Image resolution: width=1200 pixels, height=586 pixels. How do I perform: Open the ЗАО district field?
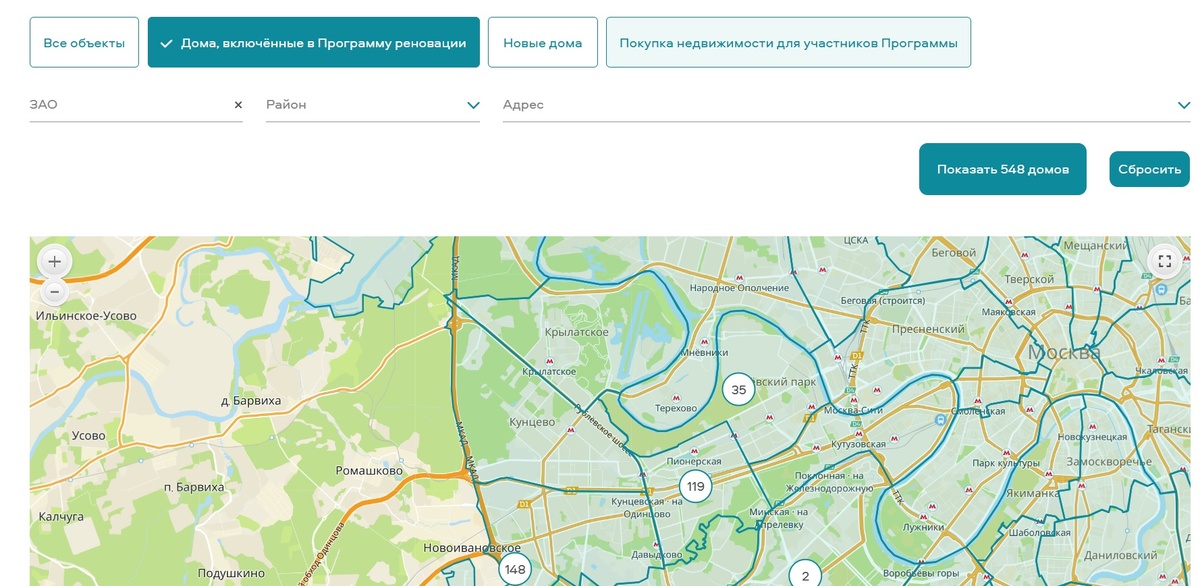point(136,104)
